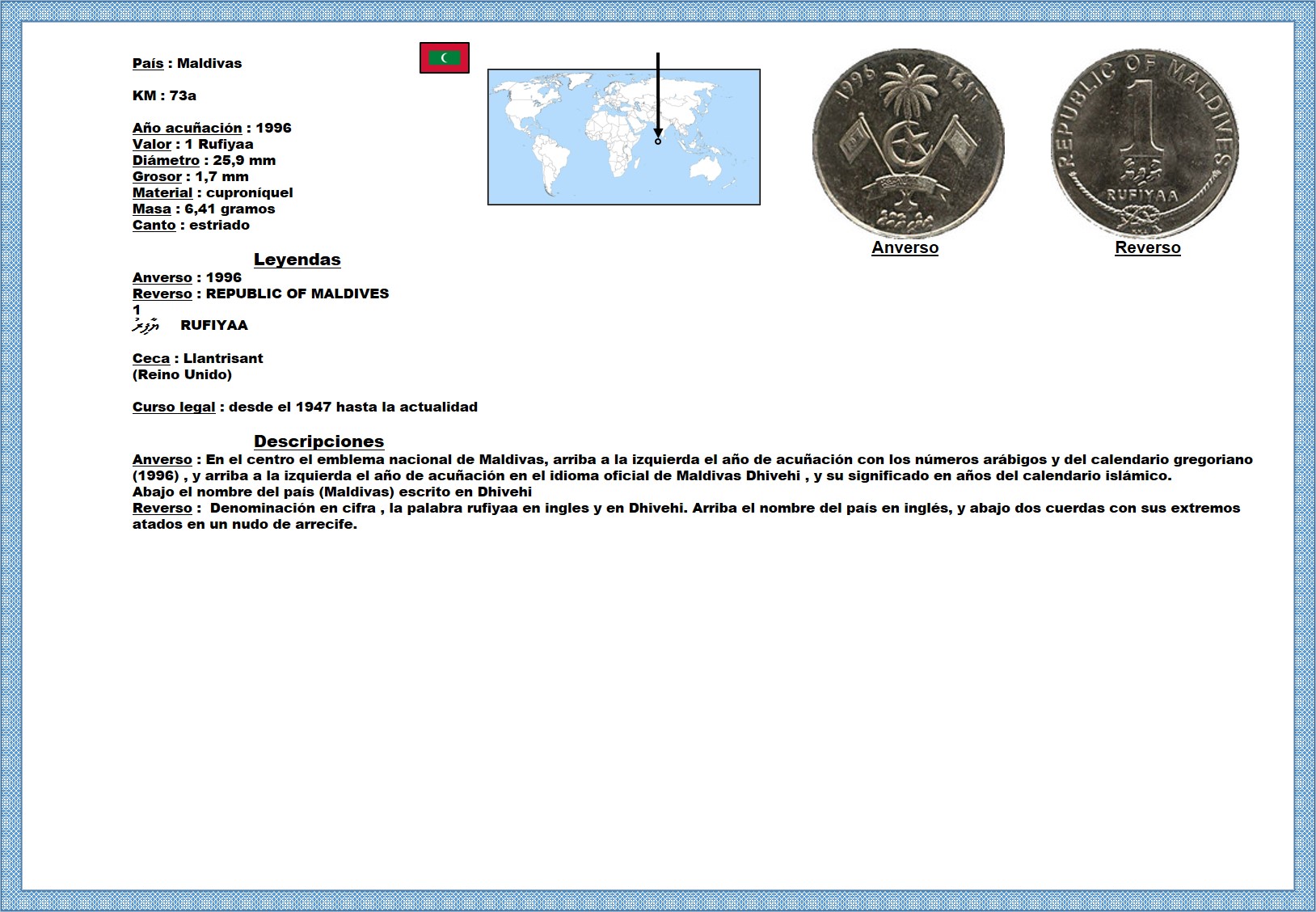Click '25,9 mm' diameter value

pyautogui.click(x=244, y=160)
